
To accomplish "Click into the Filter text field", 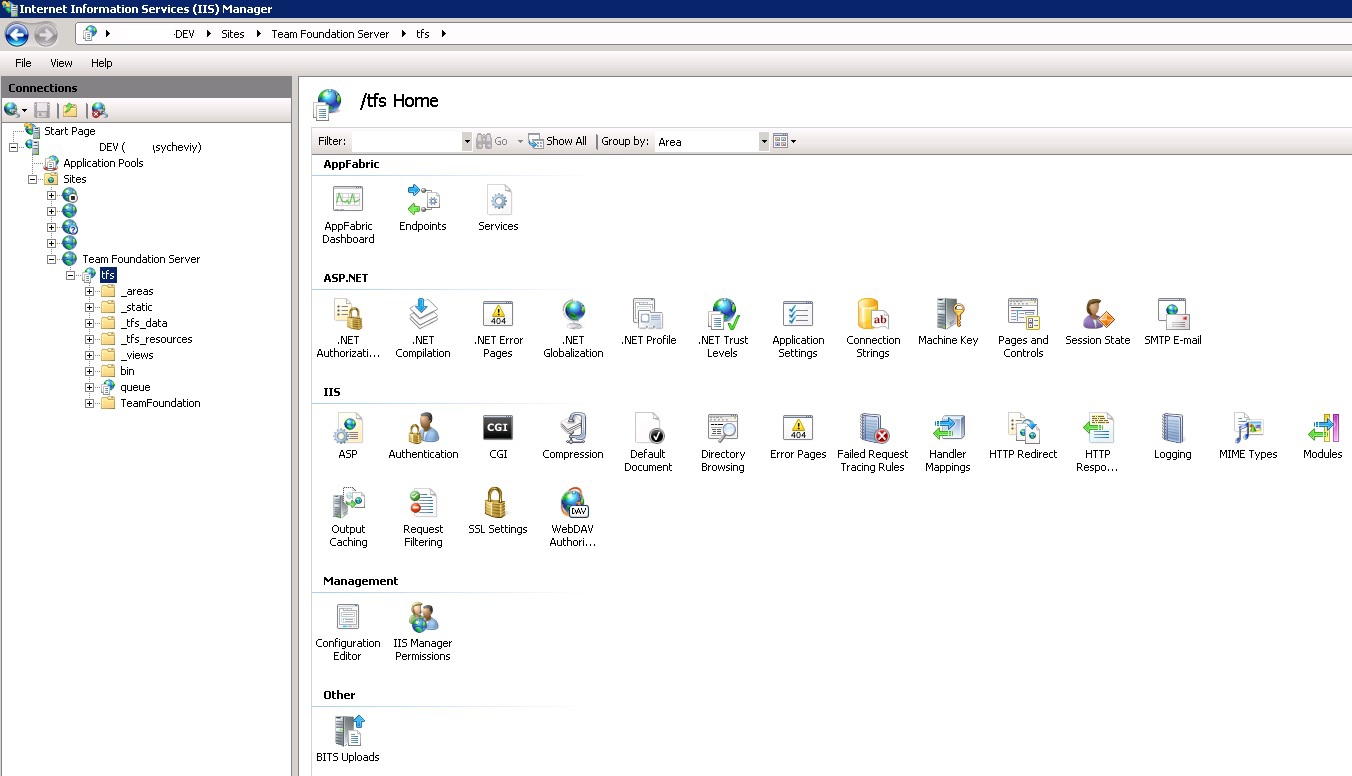I will [x=406, y=141].
